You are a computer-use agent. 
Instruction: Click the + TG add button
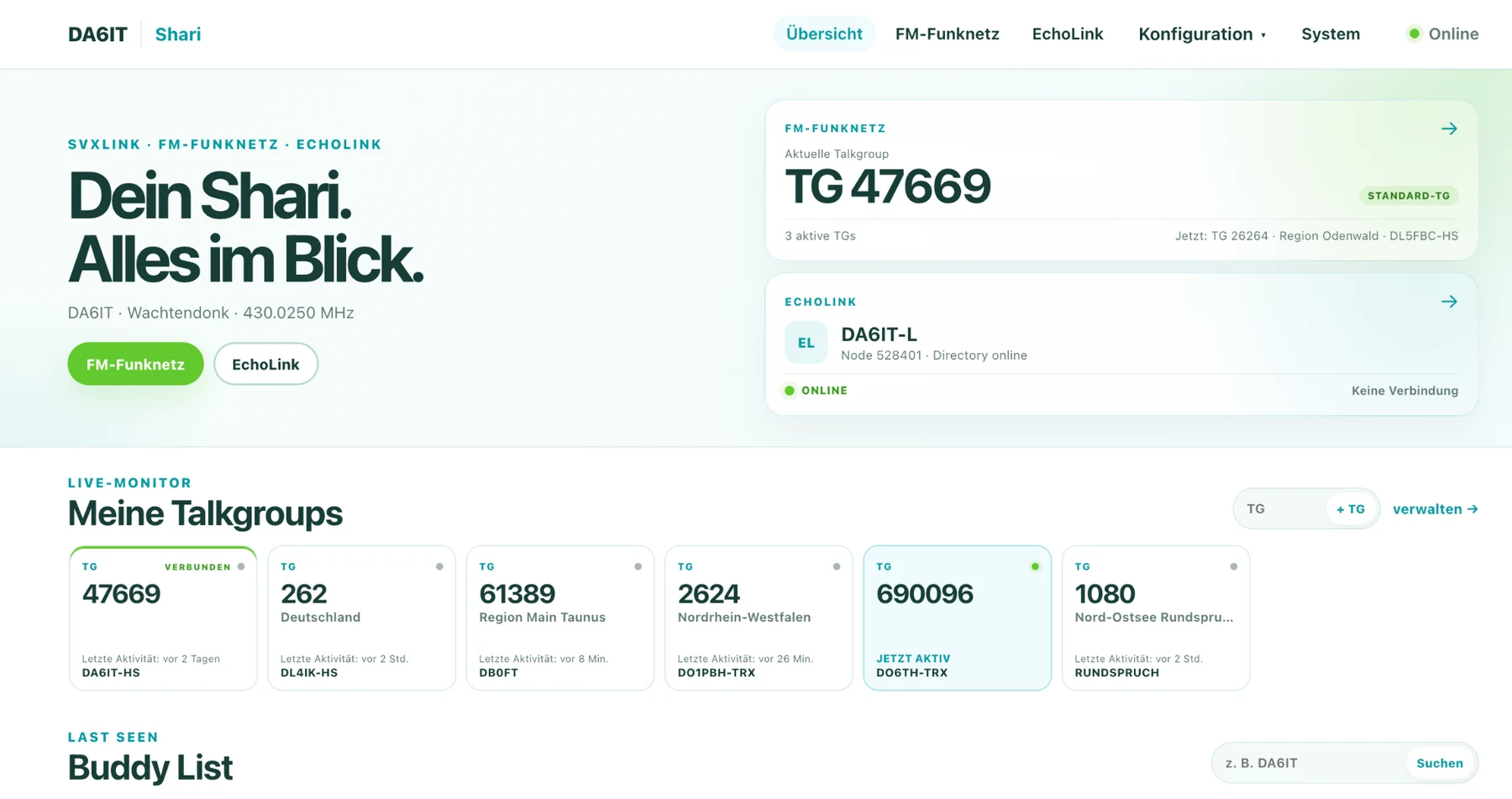(x=1351, y=509)
